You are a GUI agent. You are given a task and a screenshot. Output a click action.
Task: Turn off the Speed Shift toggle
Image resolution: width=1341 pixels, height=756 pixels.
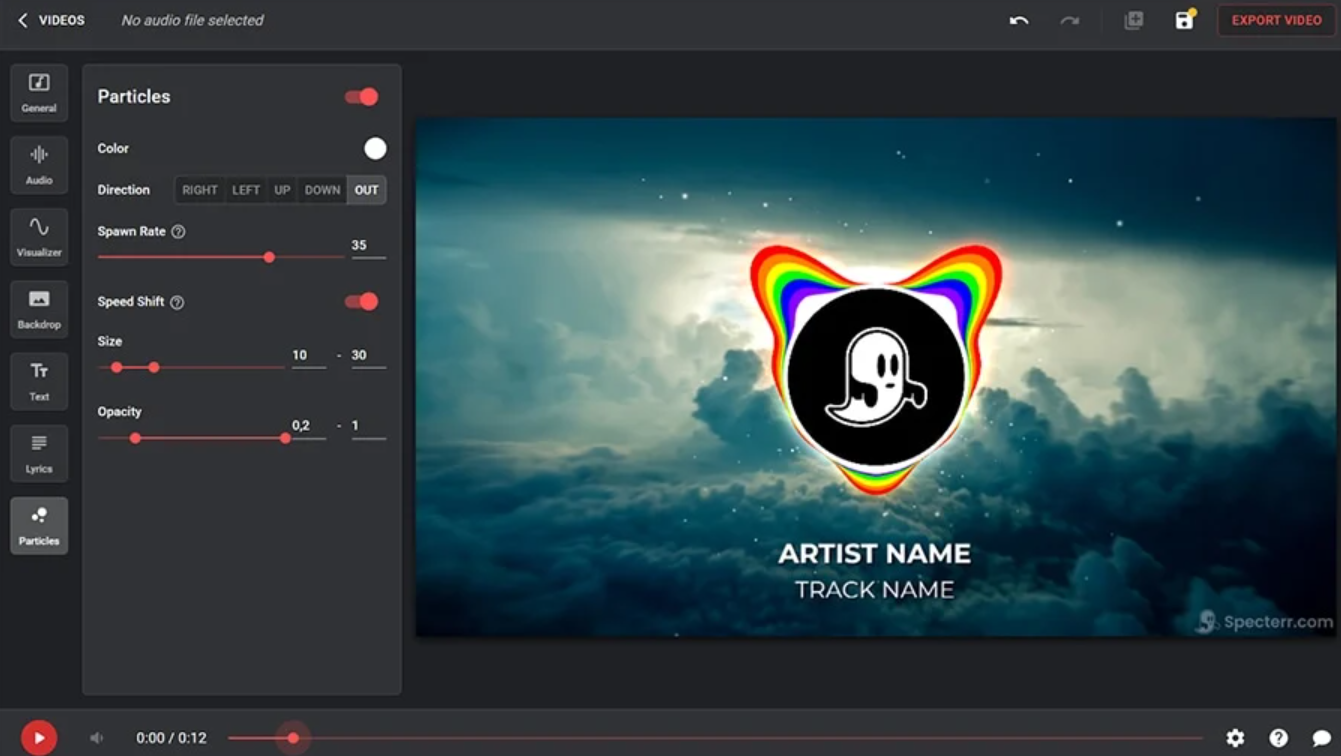(x=362, y=301)
